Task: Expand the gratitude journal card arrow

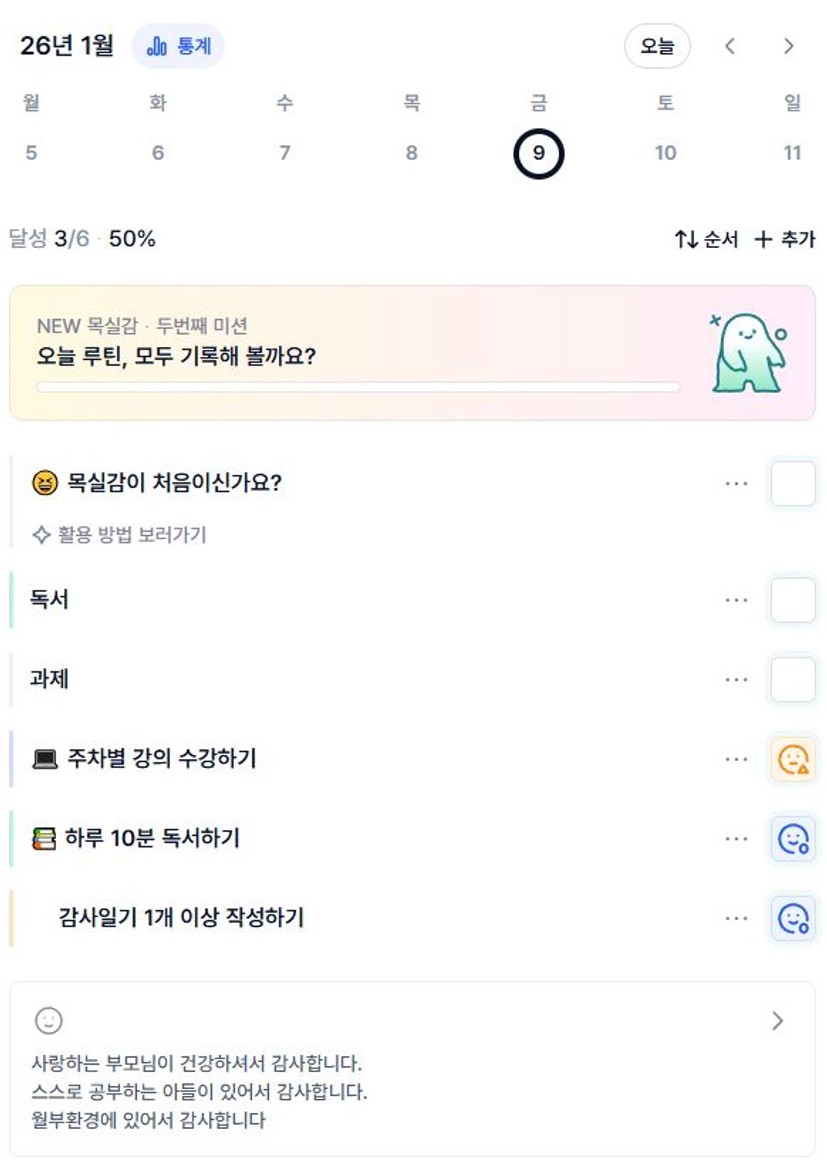Action: coord(778,1020)
